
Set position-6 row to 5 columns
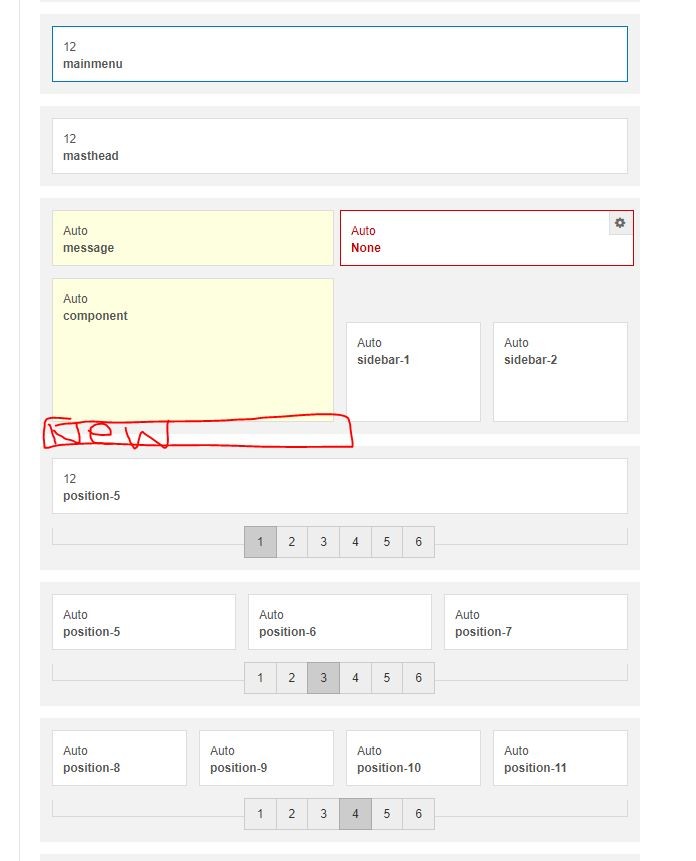[x=387, y=678]
